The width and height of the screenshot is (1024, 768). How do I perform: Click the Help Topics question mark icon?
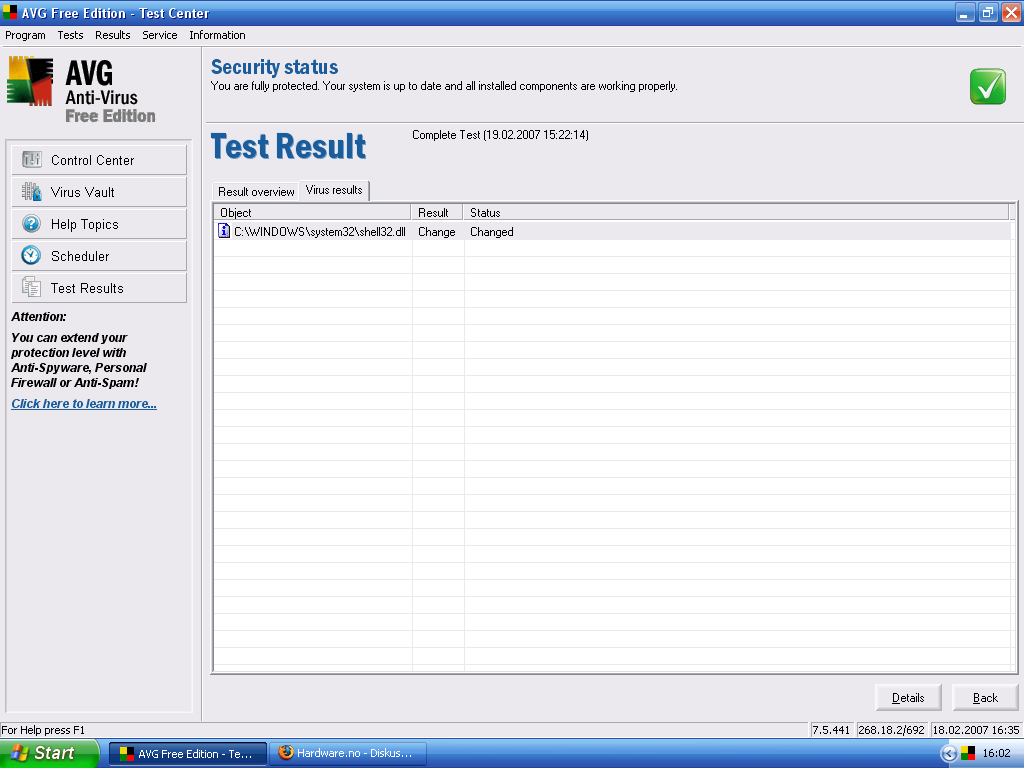coord(31,223)
